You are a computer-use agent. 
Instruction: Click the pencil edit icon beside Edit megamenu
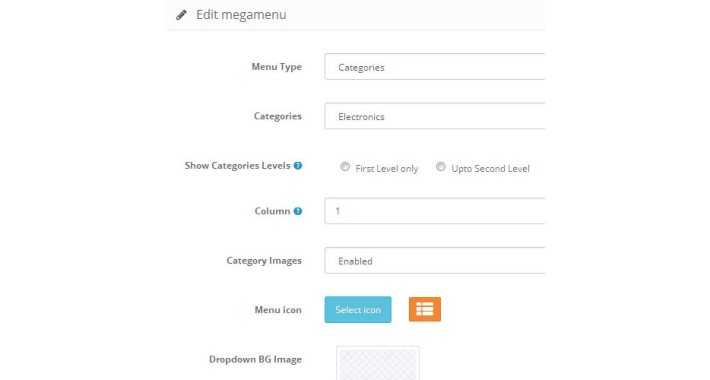(181, 15)
